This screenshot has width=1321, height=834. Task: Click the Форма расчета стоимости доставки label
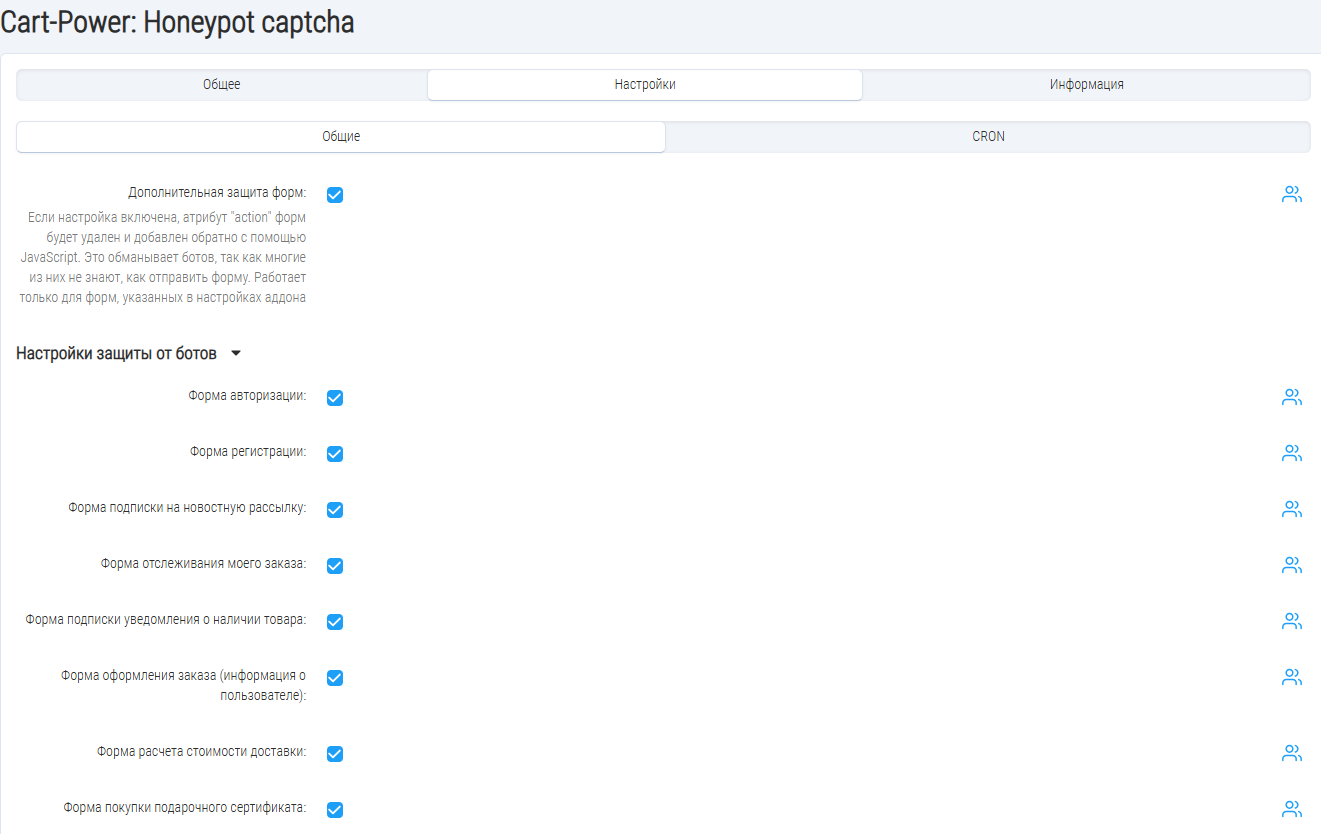point(202,752)
